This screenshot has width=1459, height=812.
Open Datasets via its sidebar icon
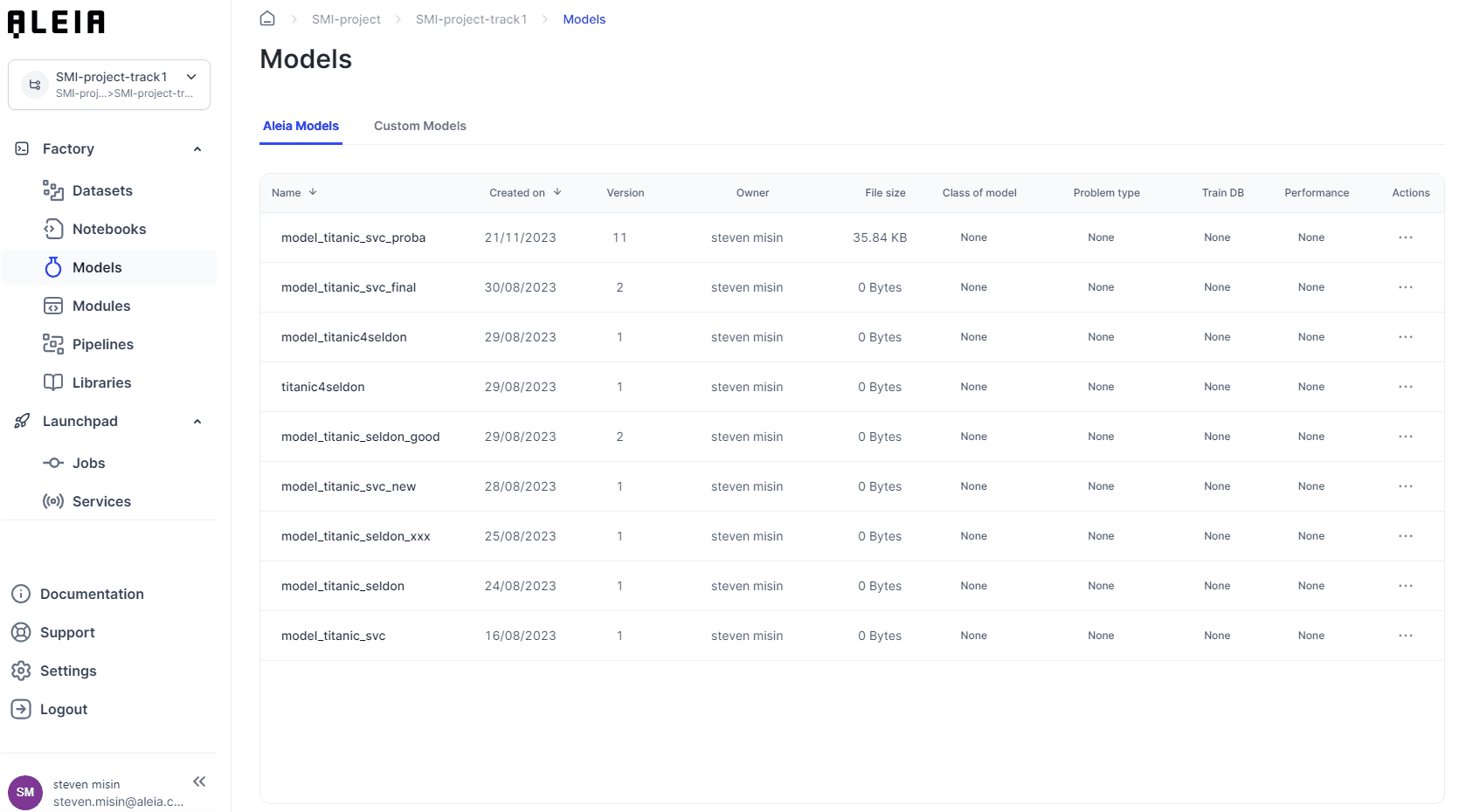pyautogui.click(x=53, y=190)
